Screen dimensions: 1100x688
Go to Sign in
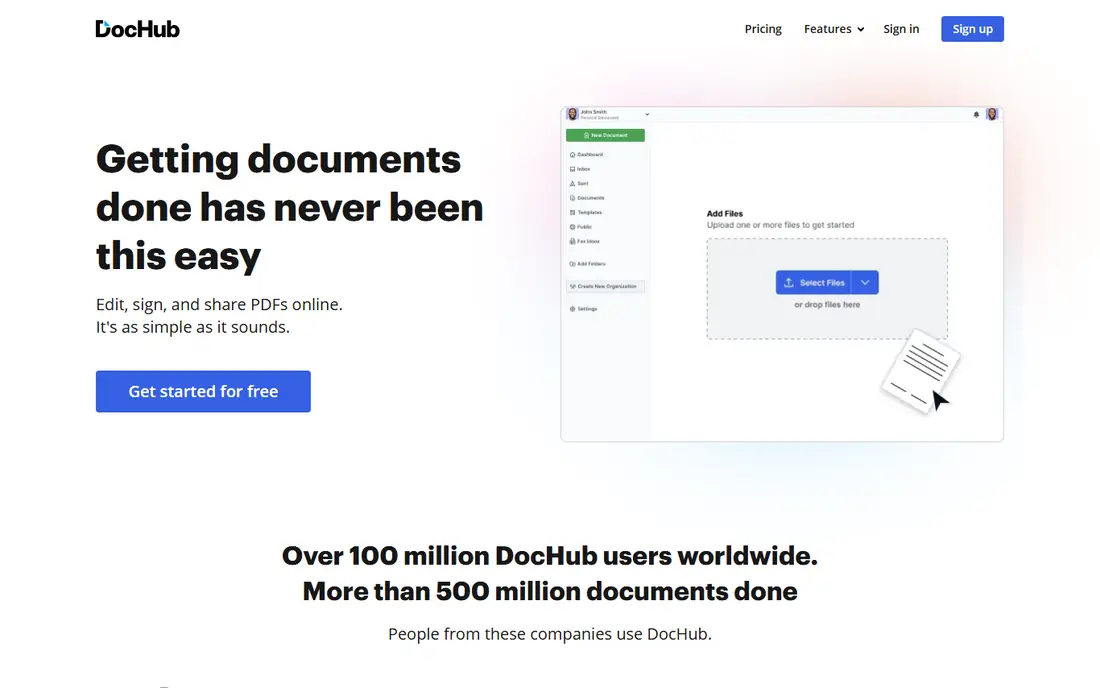901,29
